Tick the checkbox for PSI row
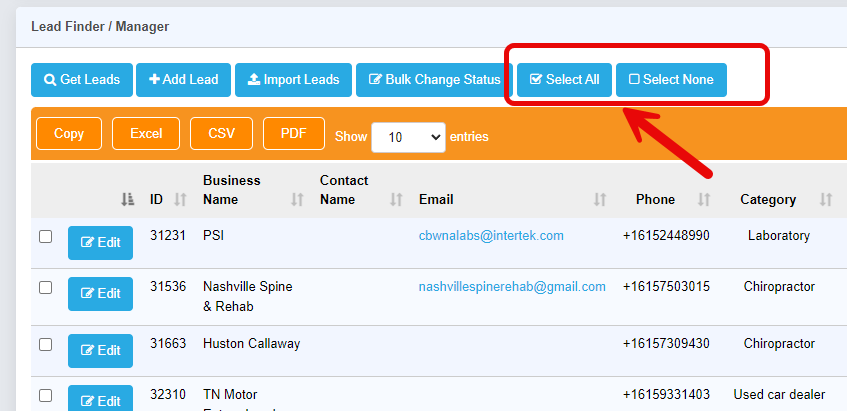This screenshot has height=411, width=847. pos(45,237)
